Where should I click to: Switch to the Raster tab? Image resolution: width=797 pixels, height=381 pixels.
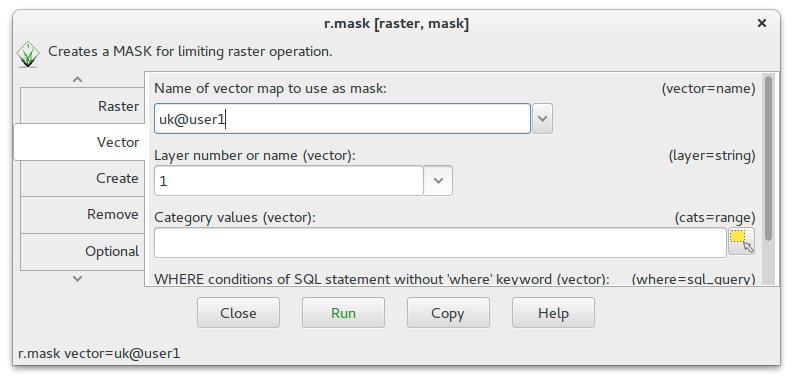[x=82, y=106]
